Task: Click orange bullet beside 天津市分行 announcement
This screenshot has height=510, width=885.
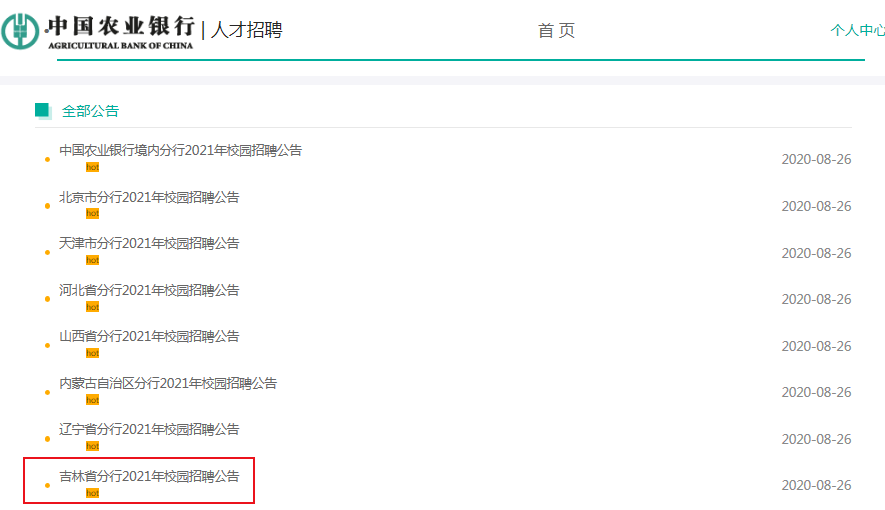Action: (x=47, y=252)
